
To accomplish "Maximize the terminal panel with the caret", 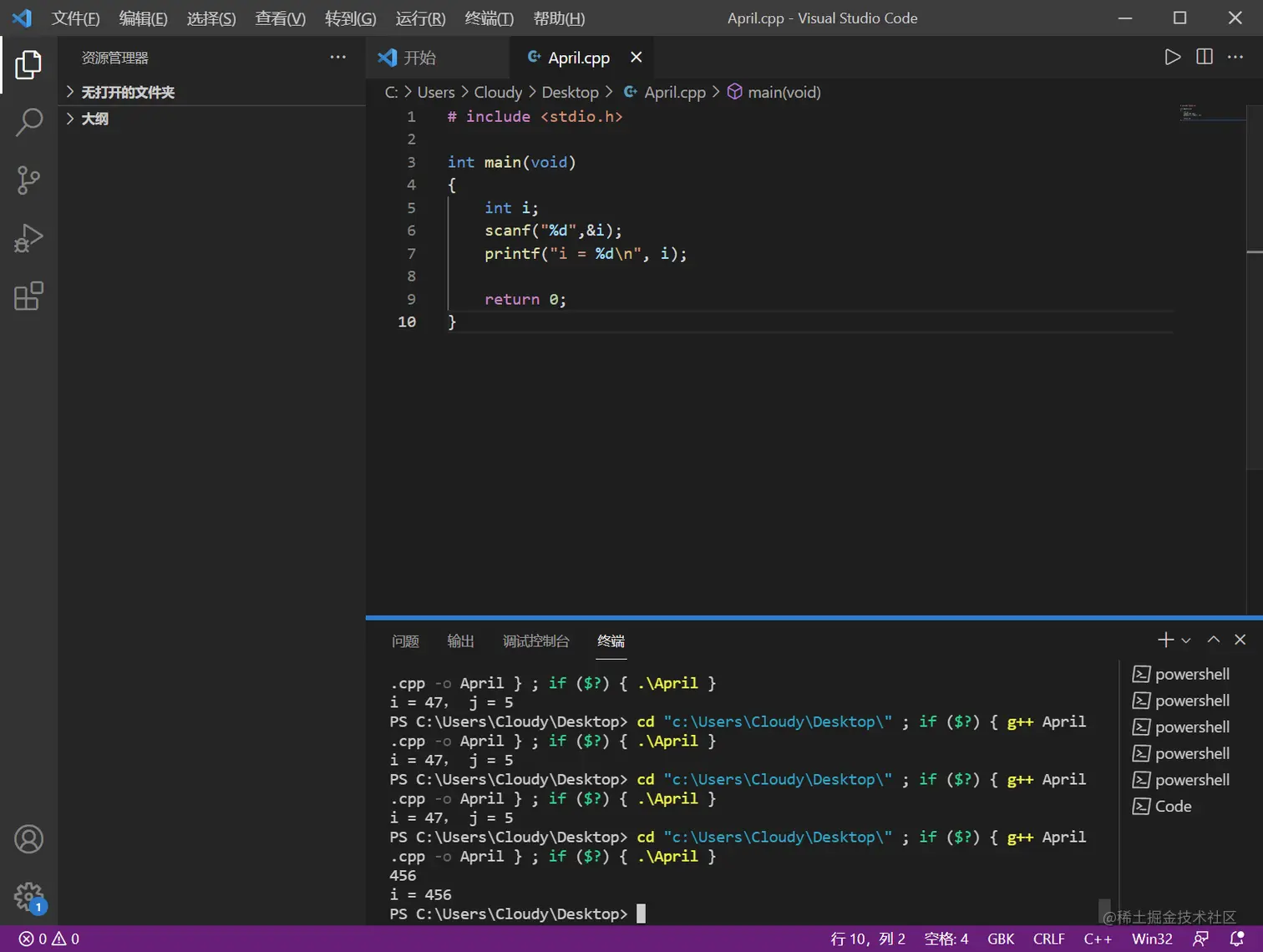I will pyautogui.click(x=1214, y=640).
